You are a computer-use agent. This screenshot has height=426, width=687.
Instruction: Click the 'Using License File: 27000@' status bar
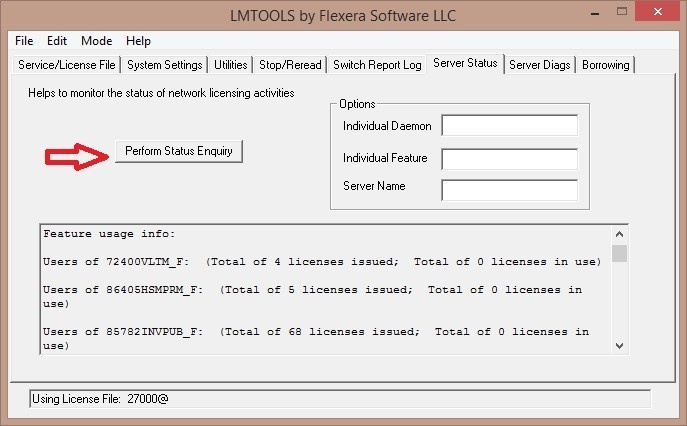click(340, 399)
